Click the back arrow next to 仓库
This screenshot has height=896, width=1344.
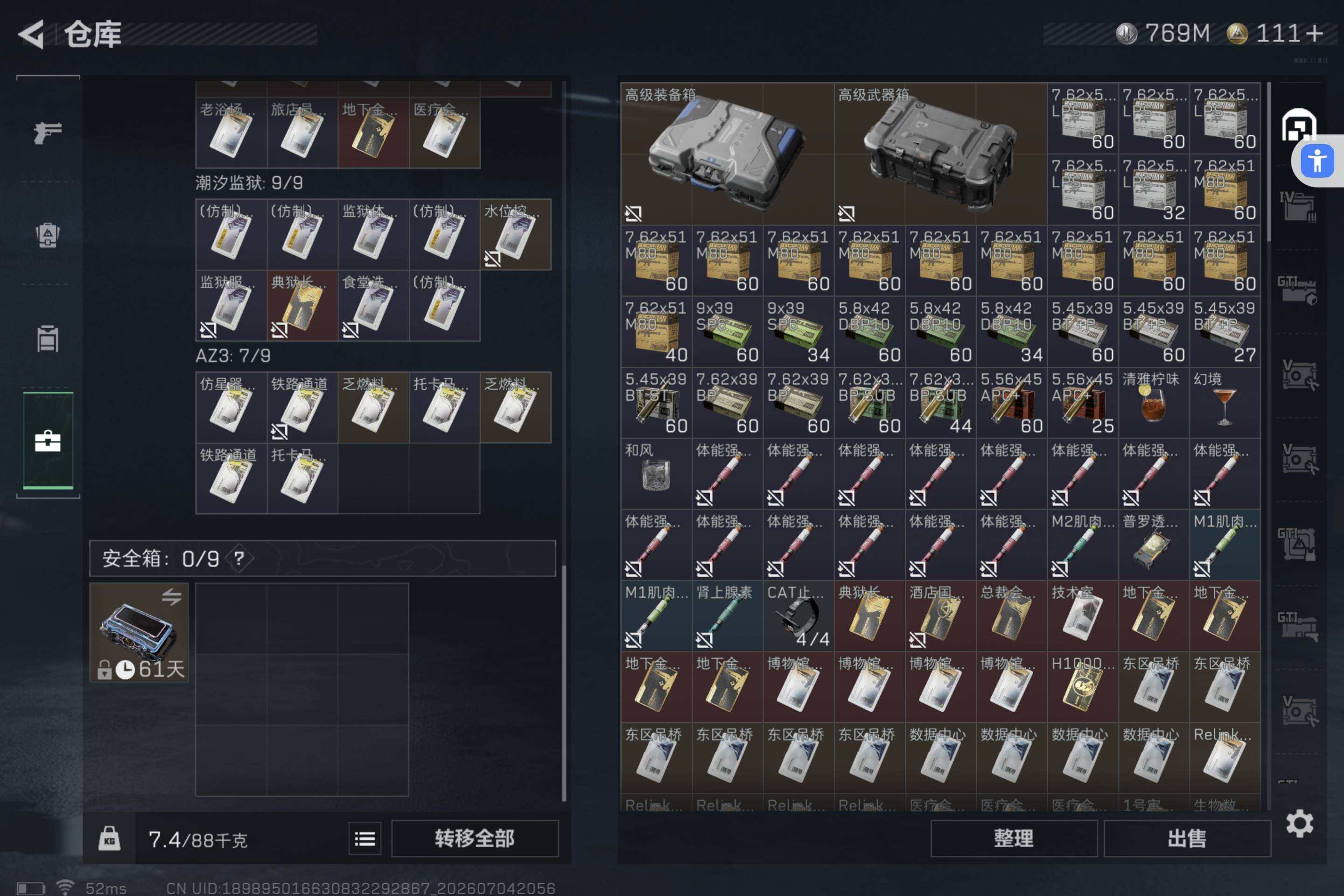pyautogui.click(x=31, y=34)
